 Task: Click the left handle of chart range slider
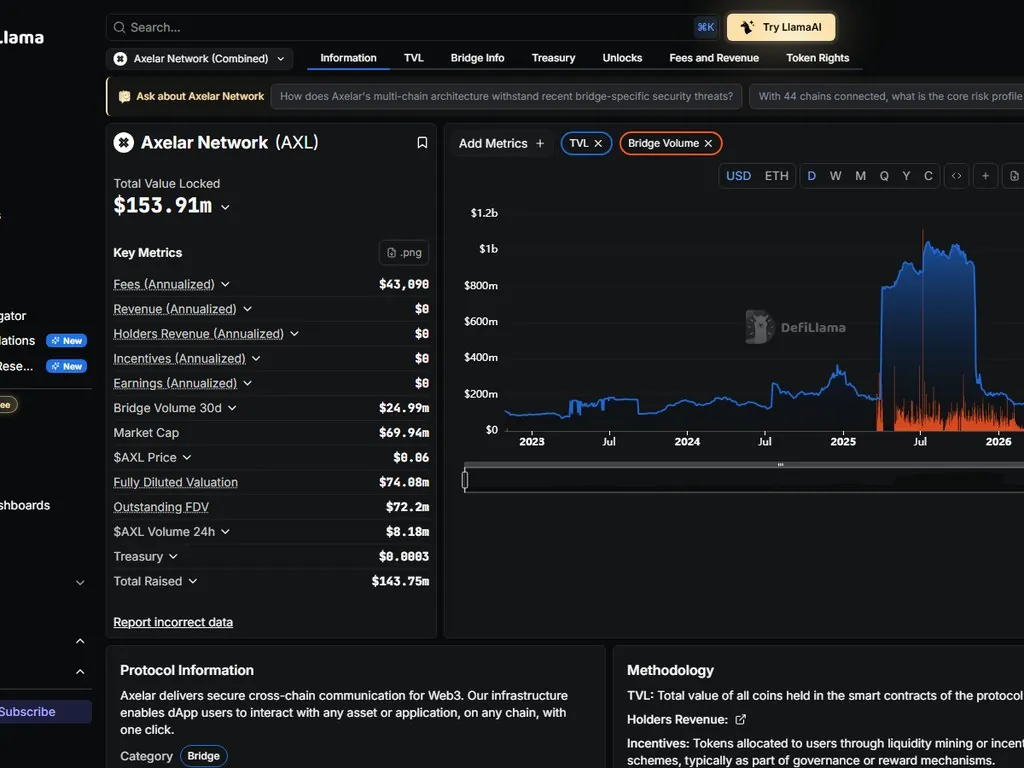464,481
